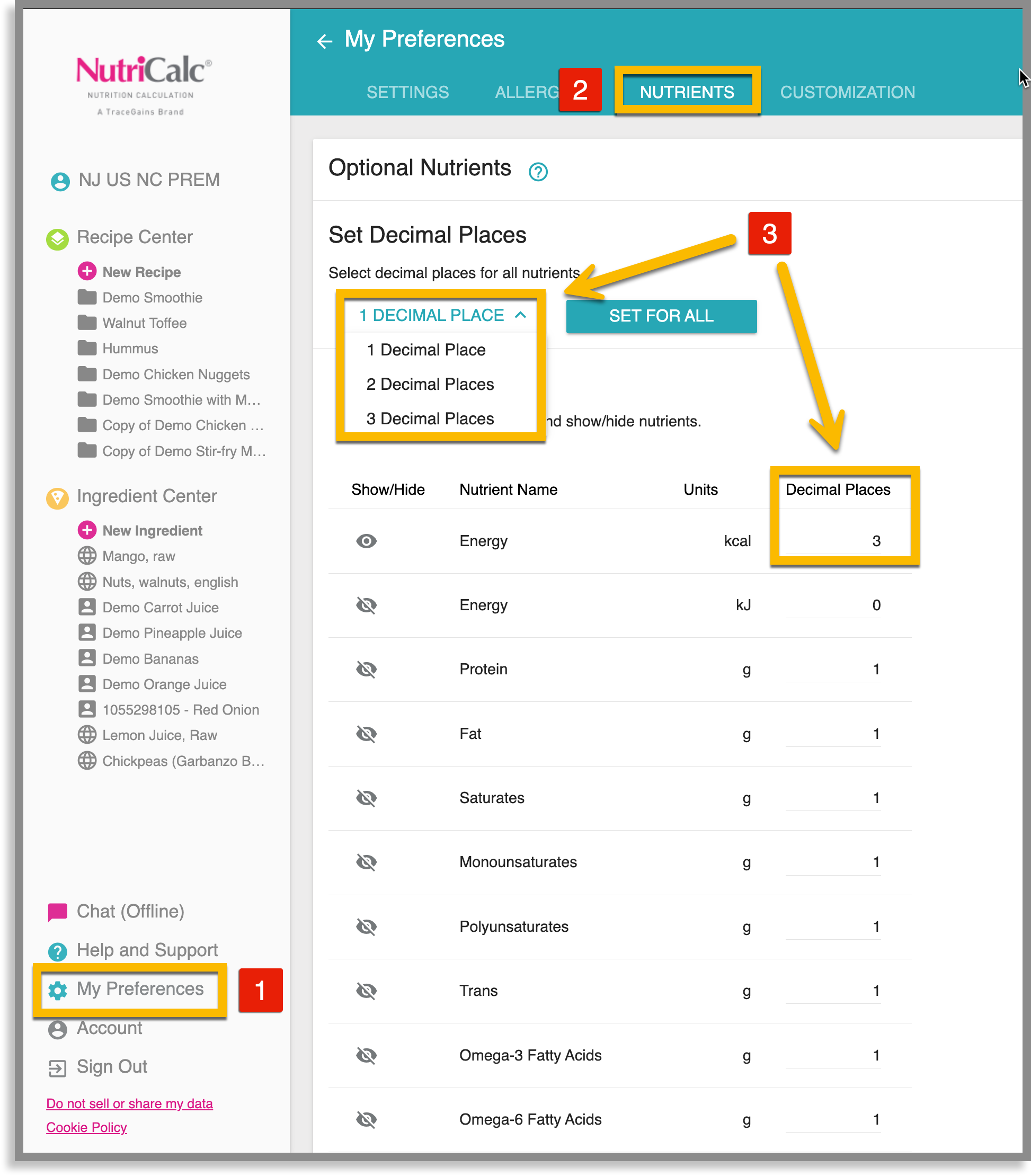The image size is (1031, 1176).
Task: Open Chat from the sidebar icon
Action: coord(58,911)
